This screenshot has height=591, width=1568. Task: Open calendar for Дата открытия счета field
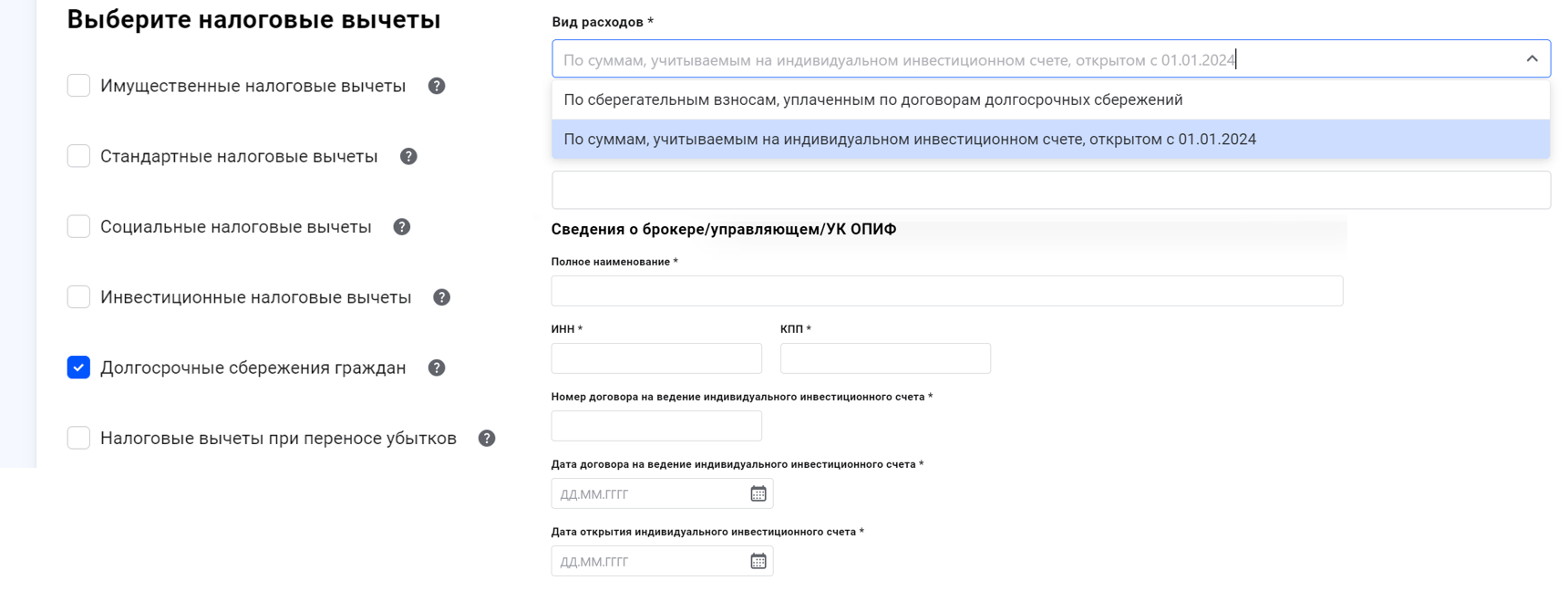click(x=758, y=561)
